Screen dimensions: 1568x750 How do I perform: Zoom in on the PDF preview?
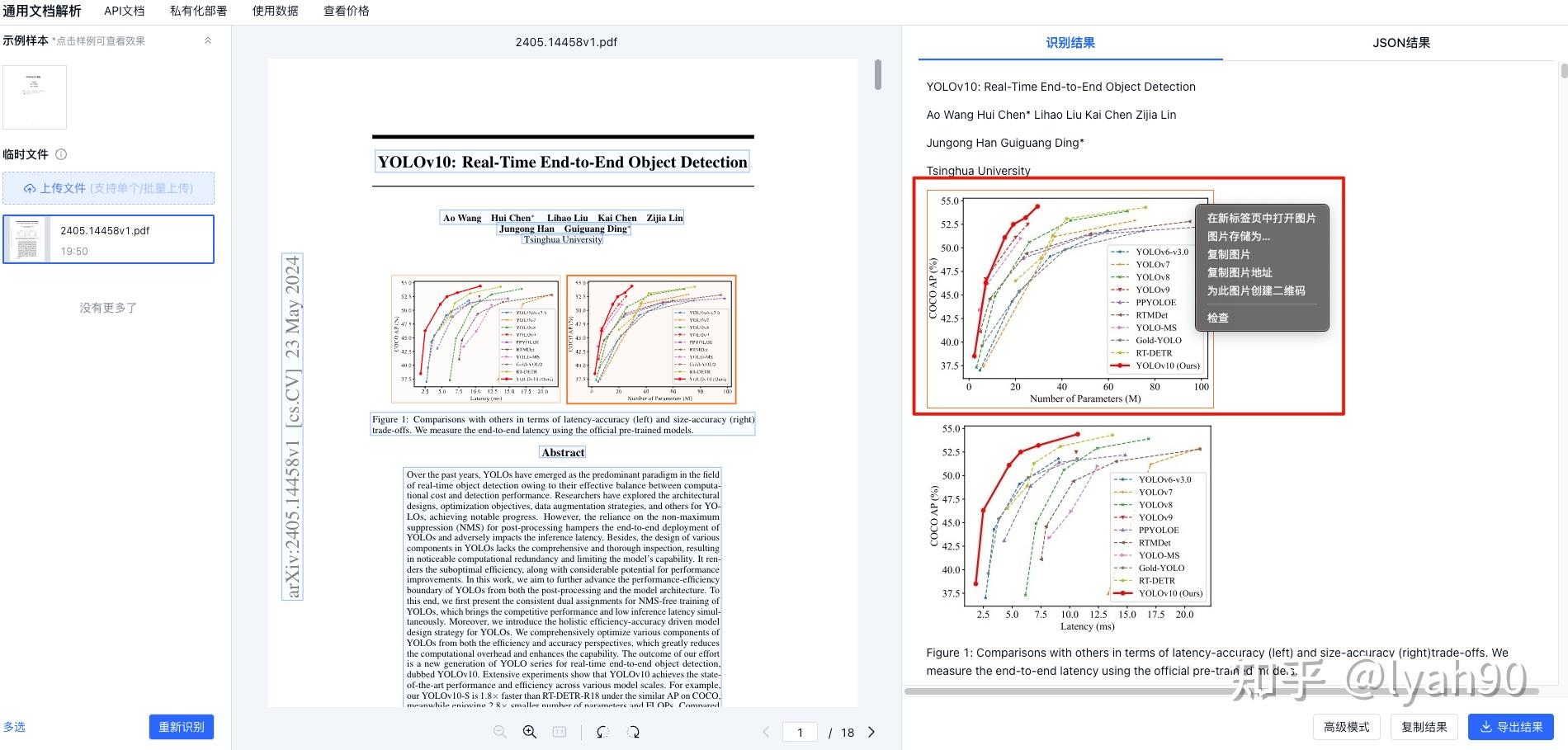click(x=530, y=732)
